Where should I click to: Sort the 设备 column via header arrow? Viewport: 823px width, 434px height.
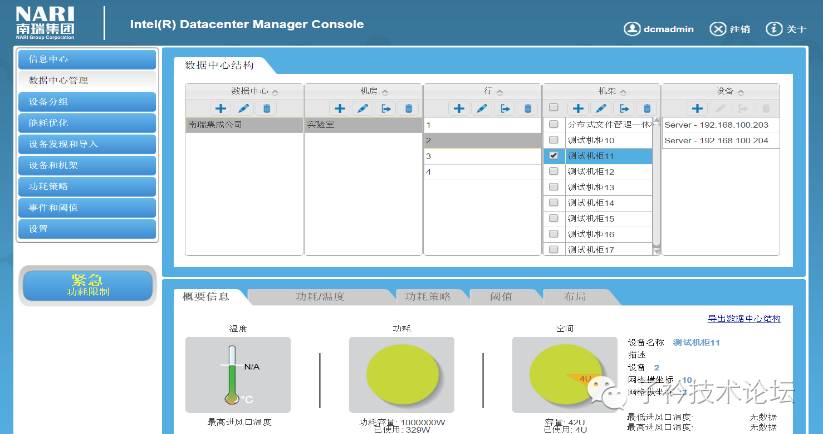pyautogui.click(x=741, y=92)
